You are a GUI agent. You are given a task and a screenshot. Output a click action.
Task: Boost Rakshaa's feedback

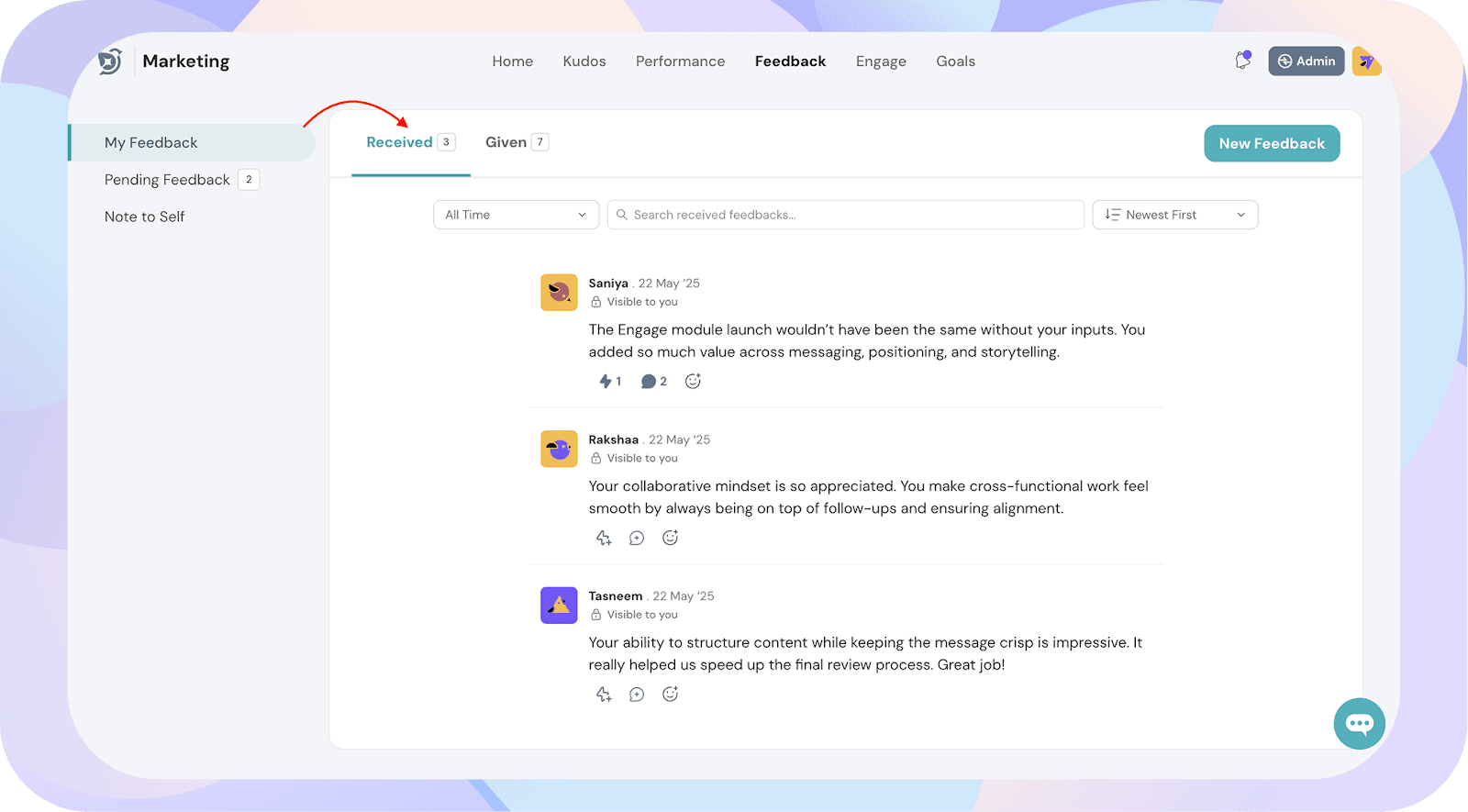[x=604, y=538]
